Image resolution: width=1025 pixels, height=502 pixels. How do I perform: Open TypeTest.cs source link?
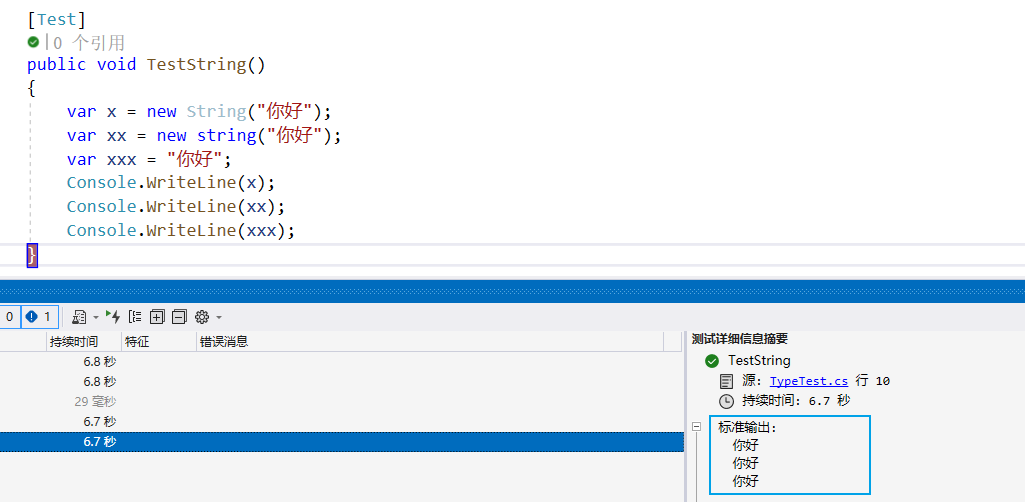[809, 381]
